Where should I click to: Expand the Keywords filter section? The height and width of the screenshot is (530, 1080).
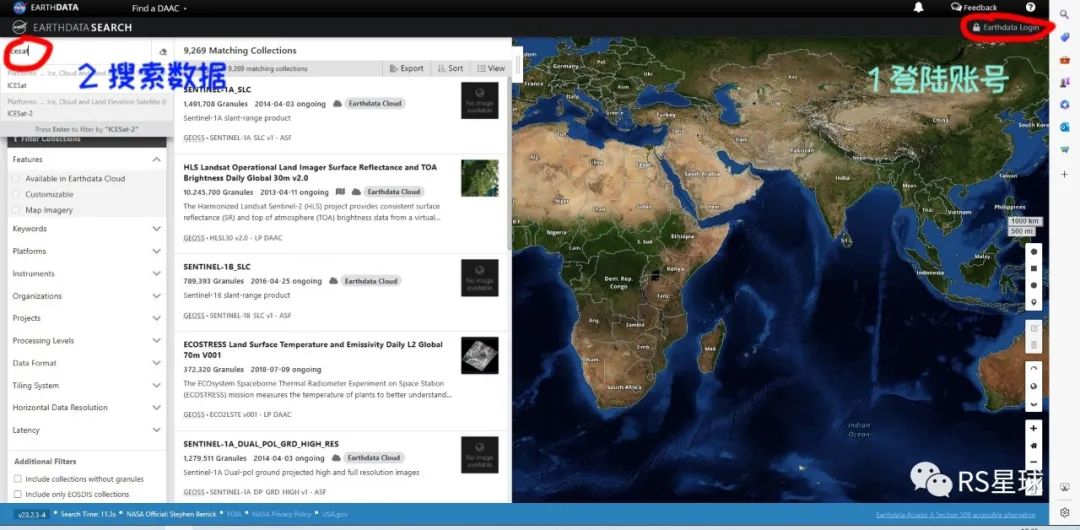pyautogui.click(x=87, y=229)
